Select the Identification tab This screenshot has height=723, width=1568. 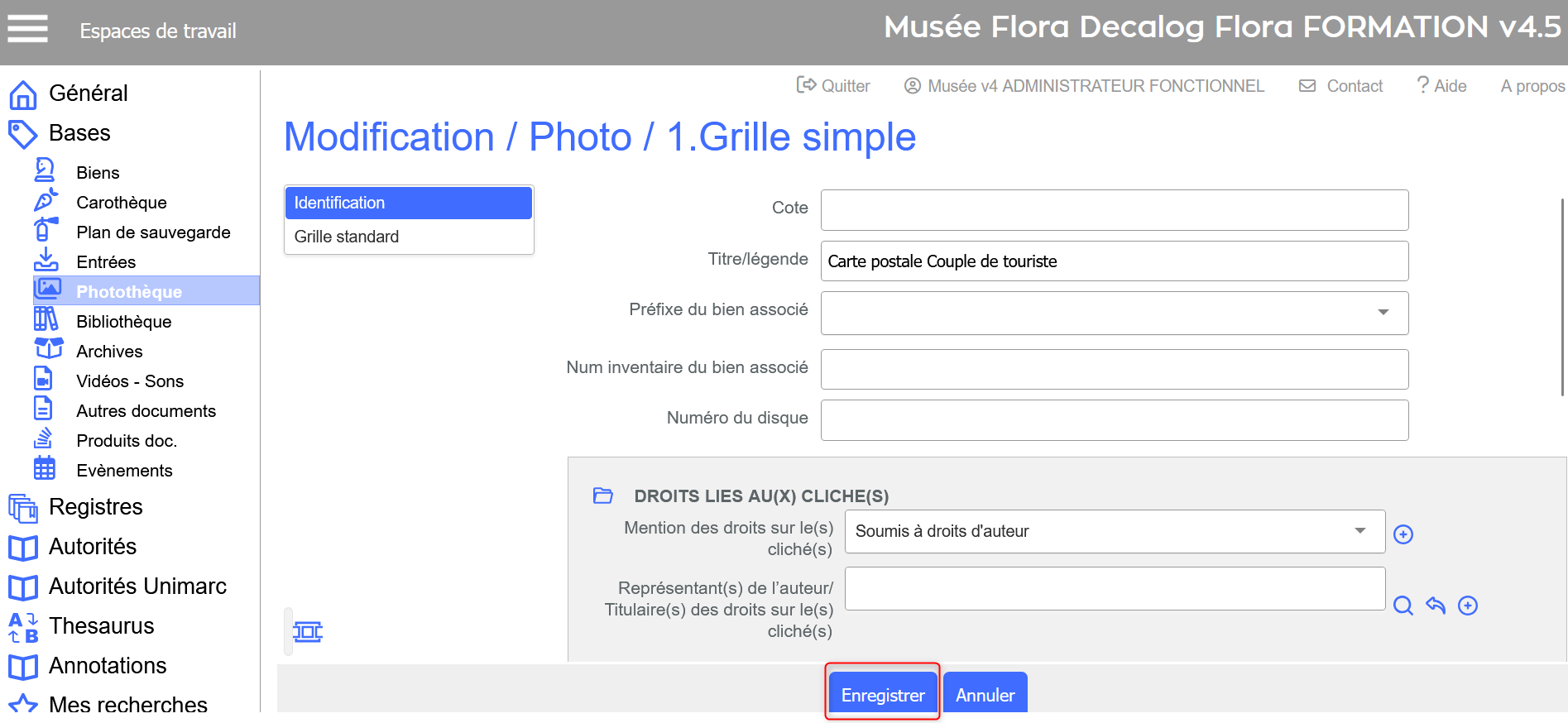(408, 203)
